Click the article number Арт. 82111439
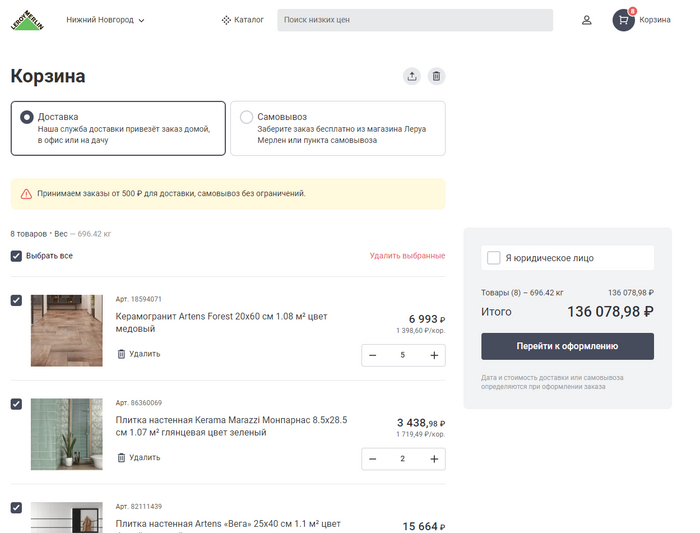This screenshot has height=533, width=700. (138, 506)
